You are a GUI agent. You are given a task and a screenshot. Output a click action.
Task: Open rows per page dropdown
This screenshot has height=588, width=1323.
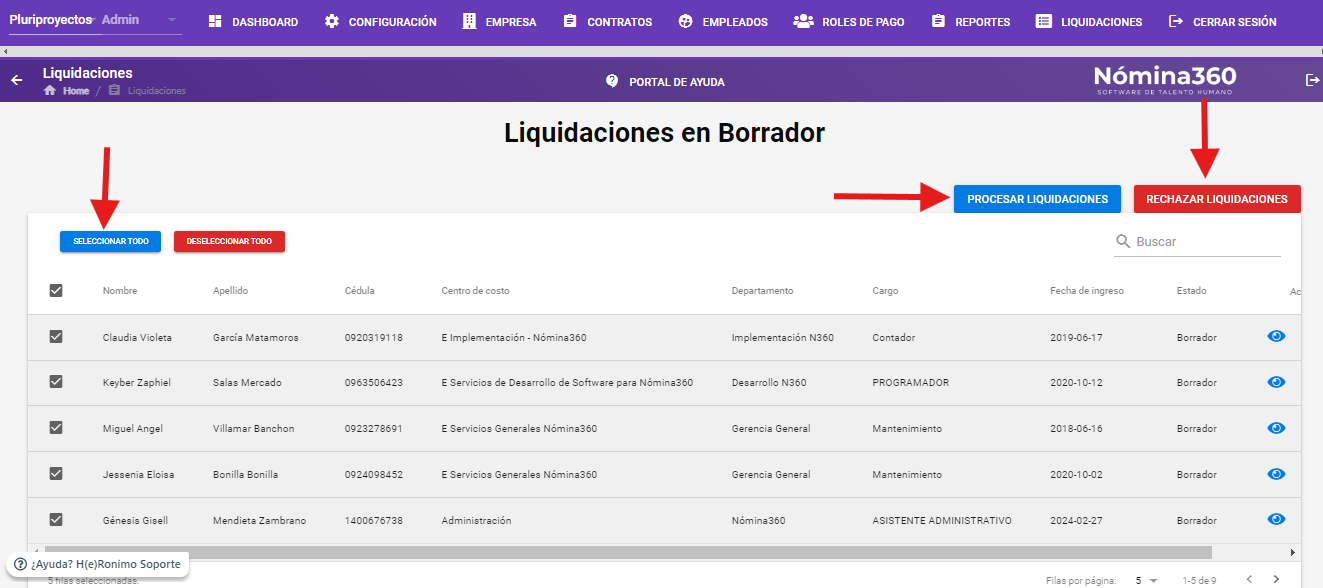[1146, 580]
